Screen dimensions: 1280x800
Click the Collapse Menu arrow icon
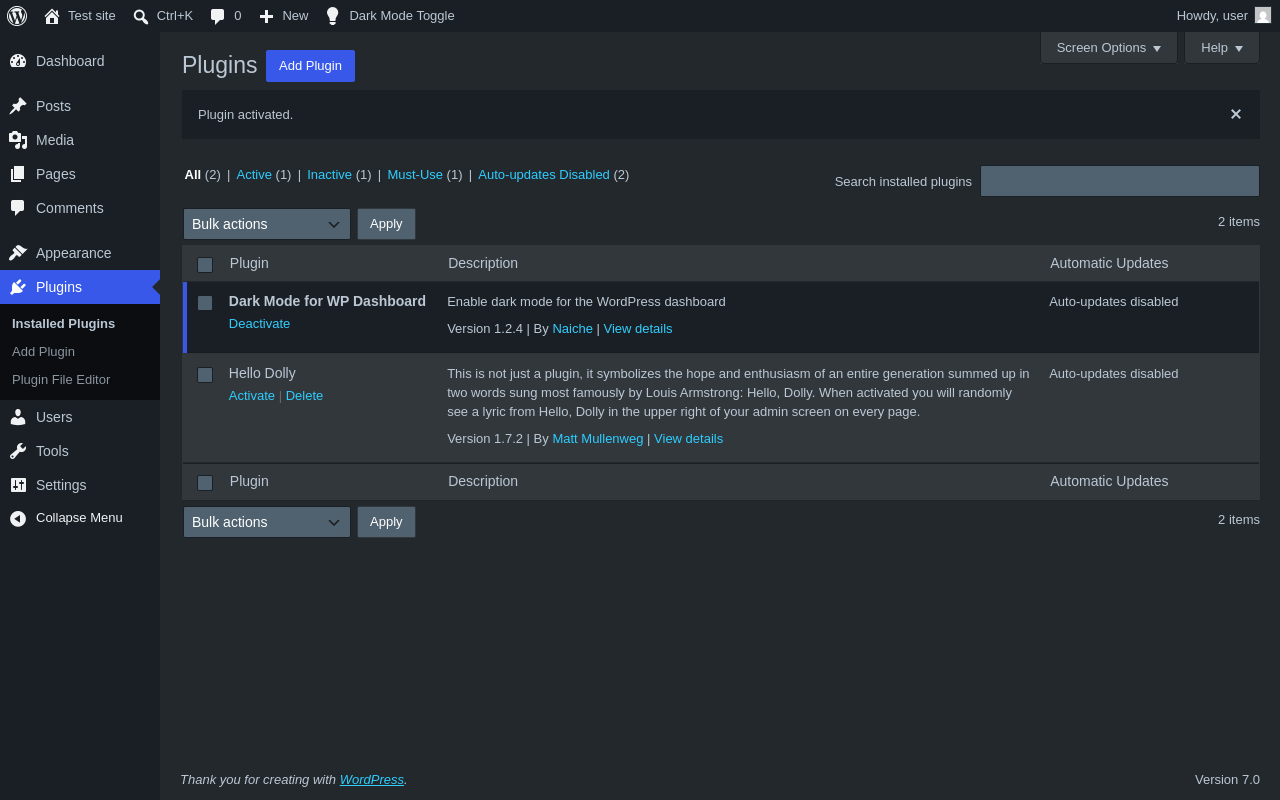click(x=18, y=518)
